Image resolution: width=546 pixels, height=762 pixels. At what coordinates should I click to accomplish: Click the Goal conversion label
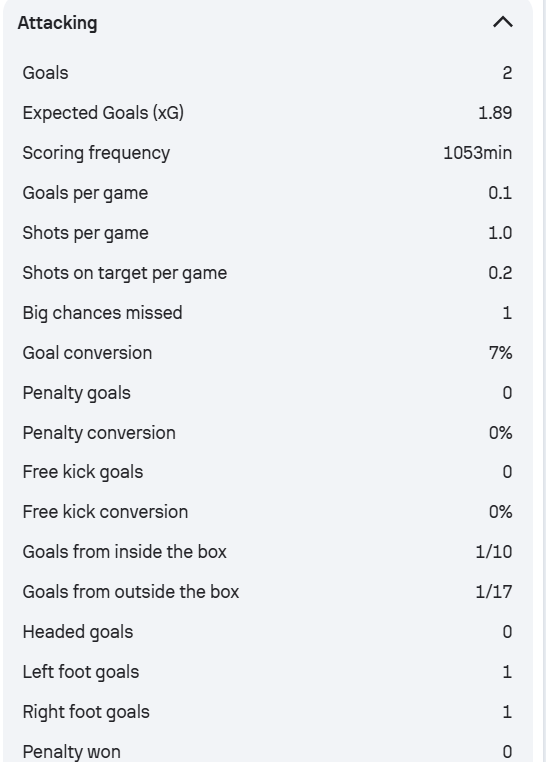pos(87,353)
